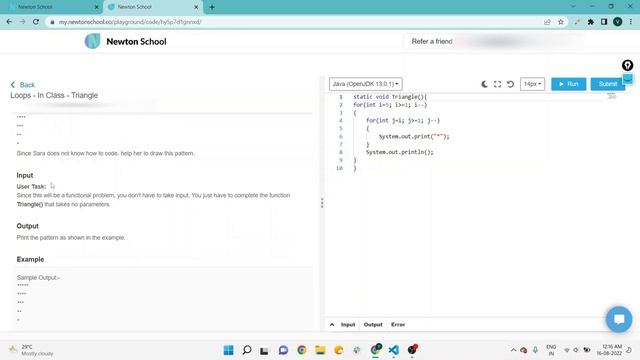Show hidden system tray icons
The image size is (640, 360).
coord(513,350)
